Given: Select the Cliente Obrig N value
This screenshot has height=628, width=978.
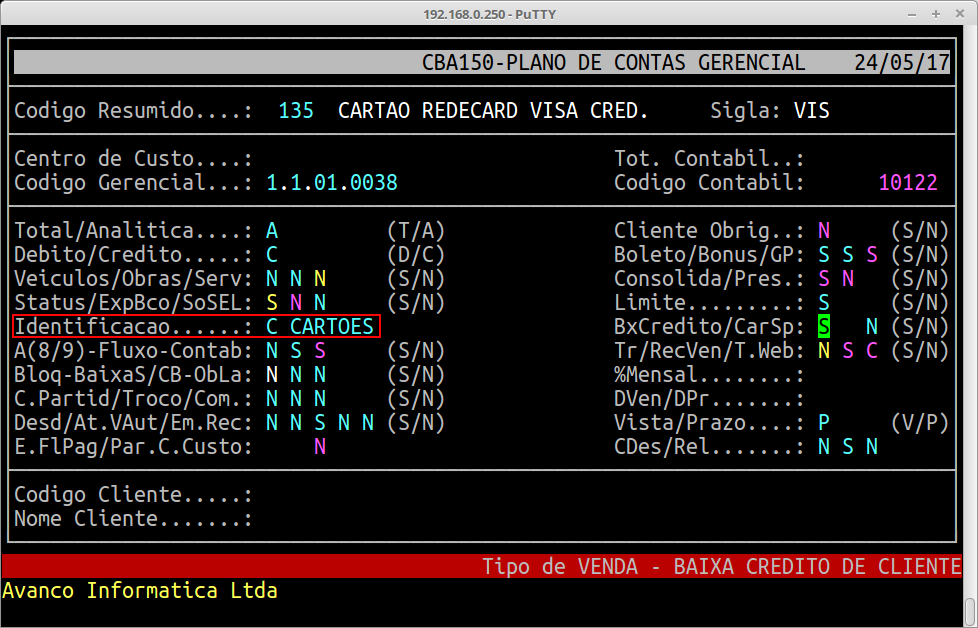Looking at the screenshot, I should tap(823, 230).
